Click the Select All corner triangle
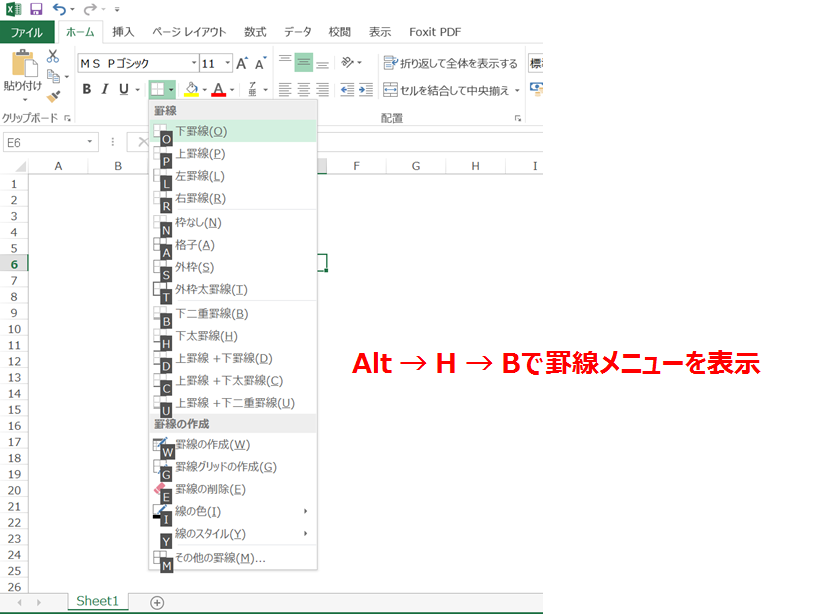The height and width of the screenshot is (614, 830). 20,166
